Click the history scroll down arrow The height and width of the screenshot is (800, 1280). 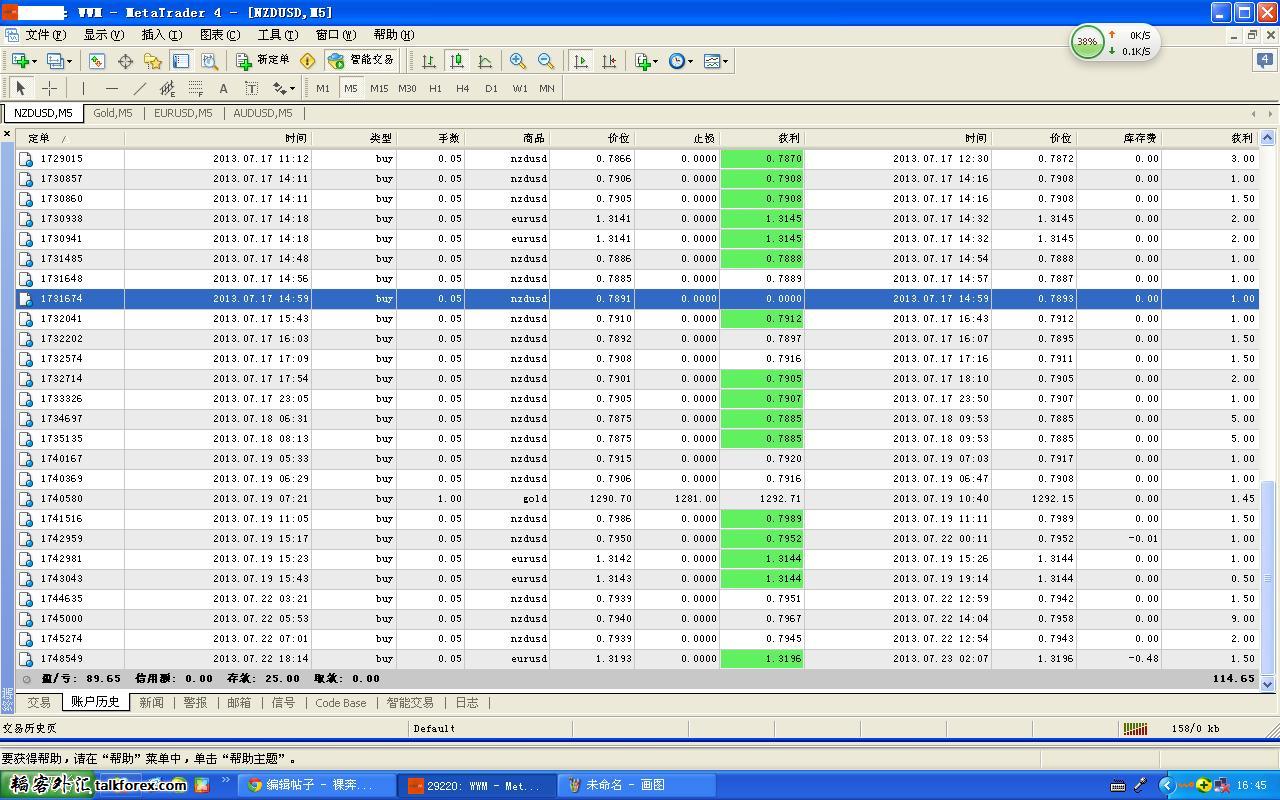coord(1268,684)
